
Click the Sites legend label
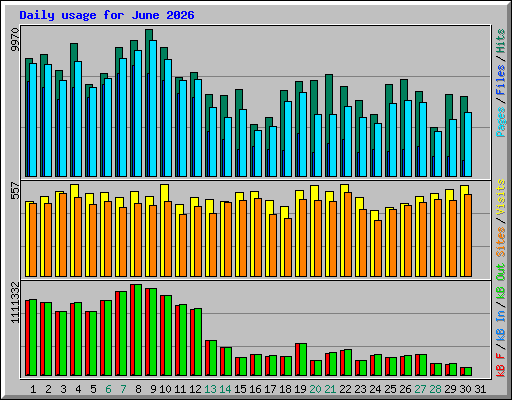click(x=501, y=242)
